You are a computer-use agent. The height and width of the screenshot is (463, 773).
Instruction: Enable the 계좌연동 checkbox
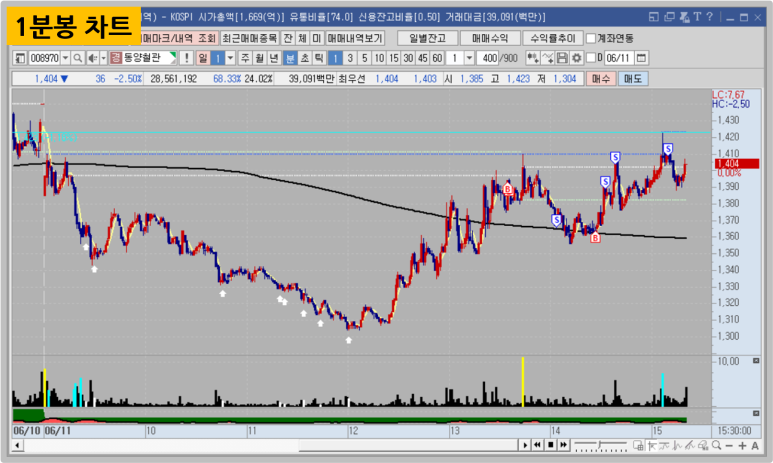point(591,38)
